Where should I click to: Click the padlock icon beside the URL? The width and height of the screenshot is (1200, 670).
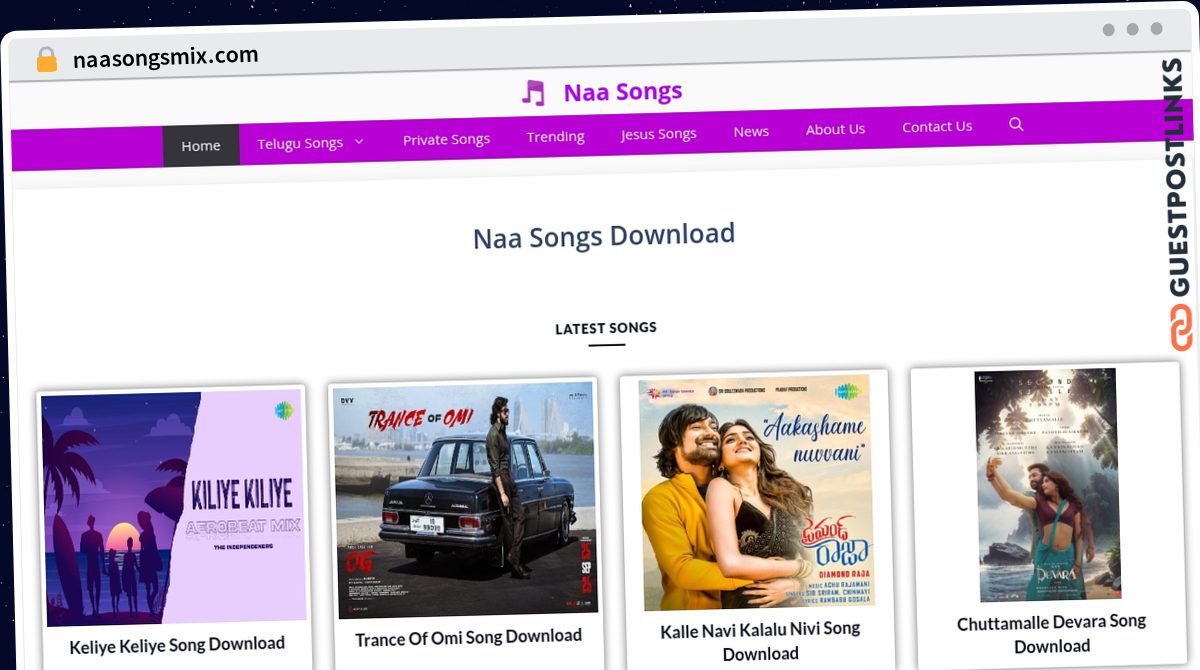(x=46, y=60)
